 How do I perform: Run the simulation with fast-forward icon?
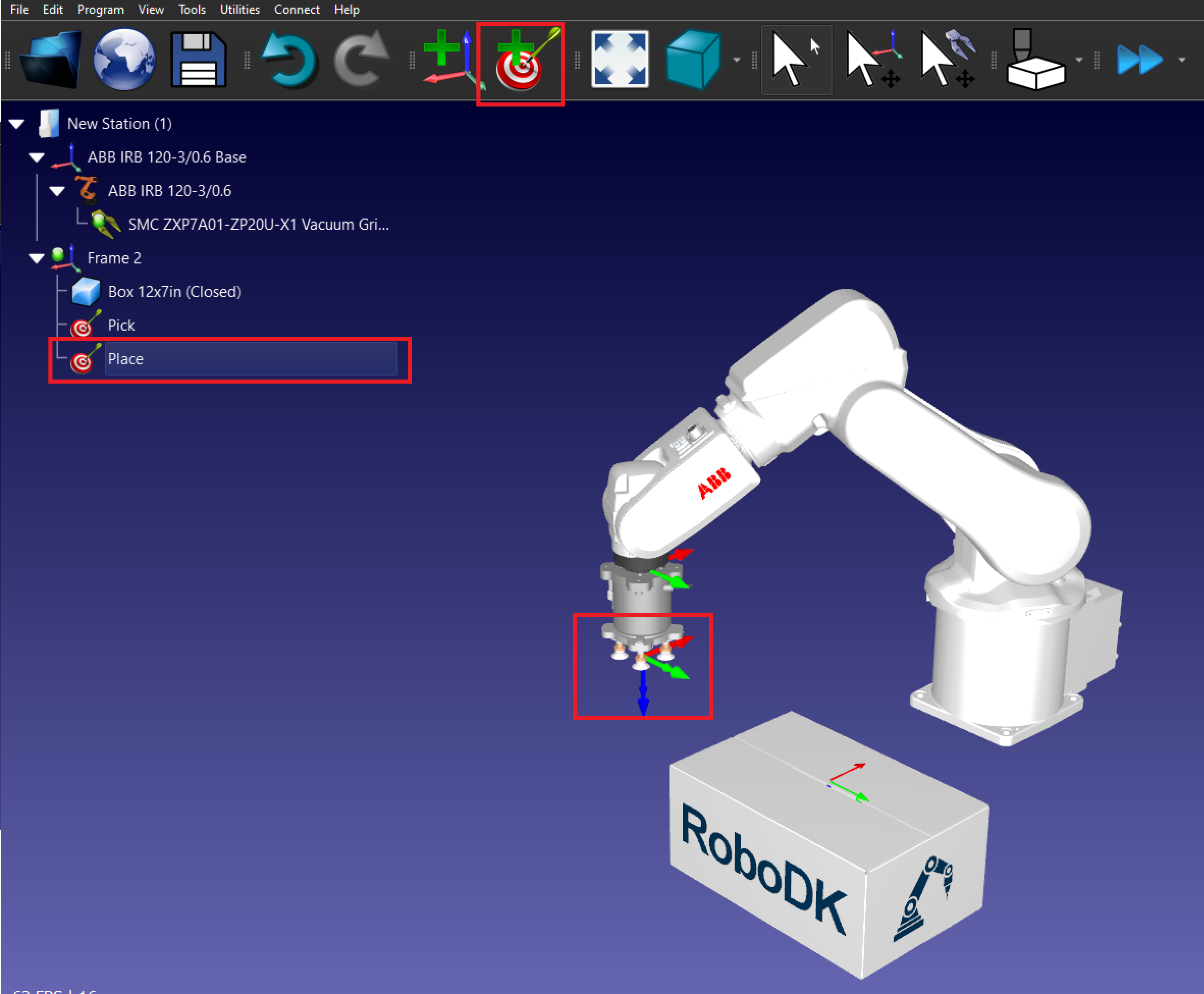[1142, 59]
